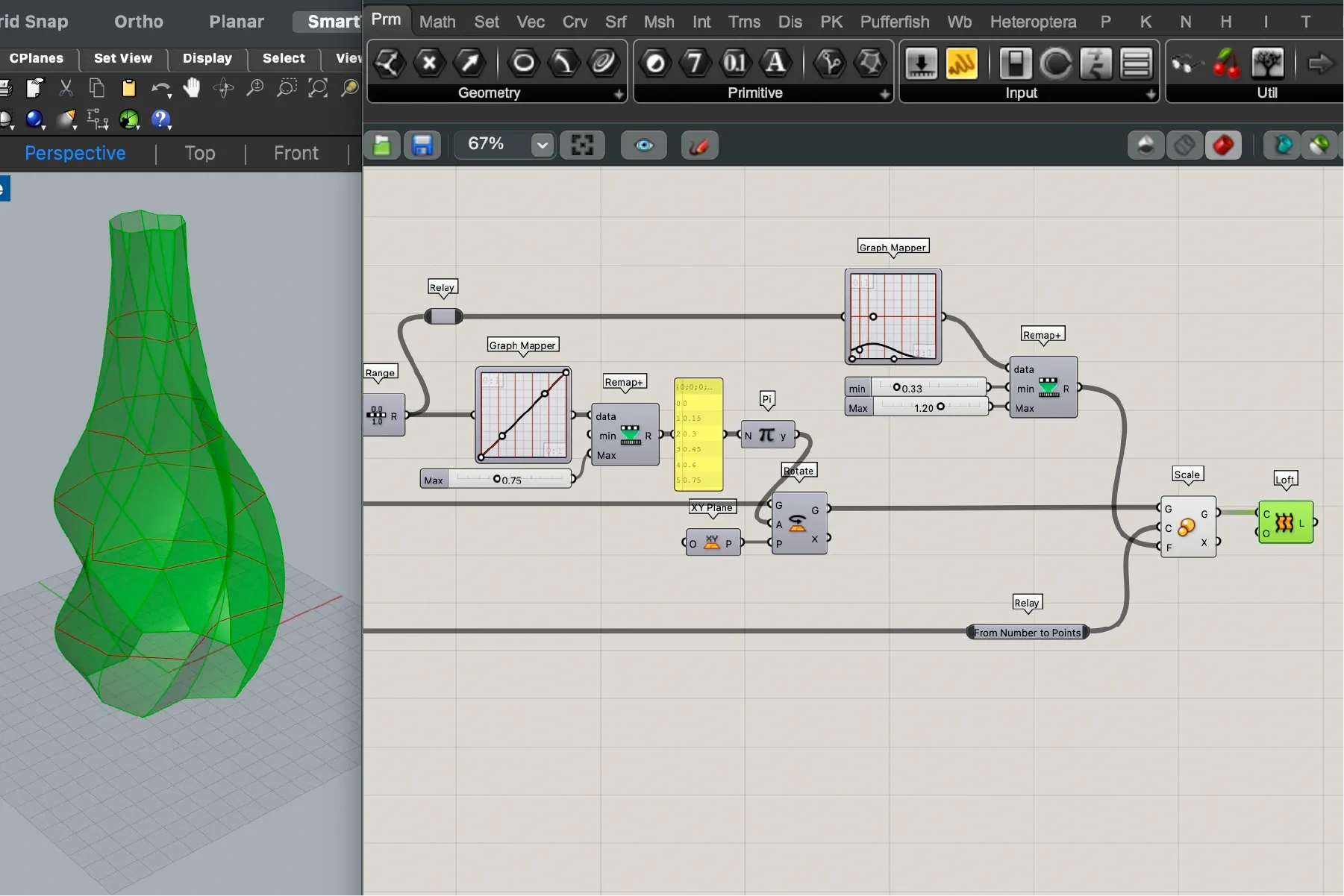Toggle Ortho mode
The height and width of the screenshot is (896, 1344).
pyautogui.click(x=138, y=22)
